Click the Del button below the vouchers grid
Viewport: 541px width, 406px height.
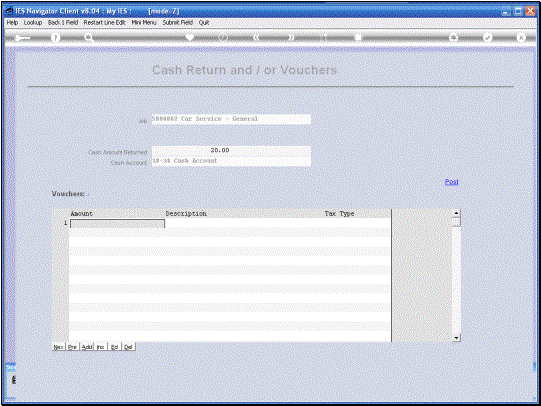[128, 347]
